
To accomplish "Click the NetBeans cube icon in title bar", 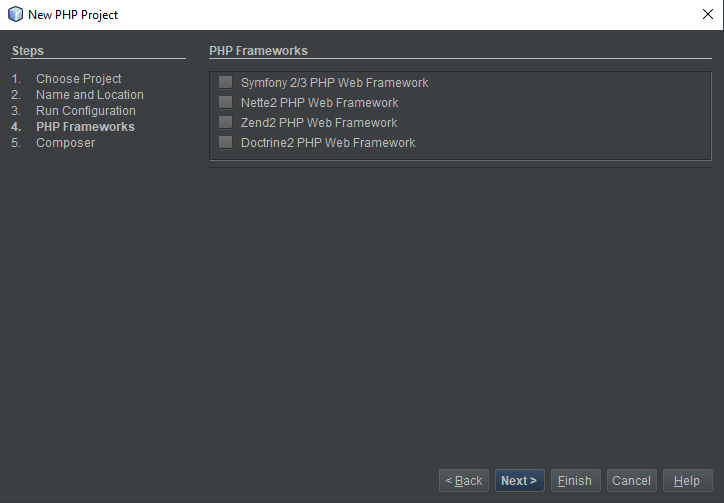I will click(15, 14).
